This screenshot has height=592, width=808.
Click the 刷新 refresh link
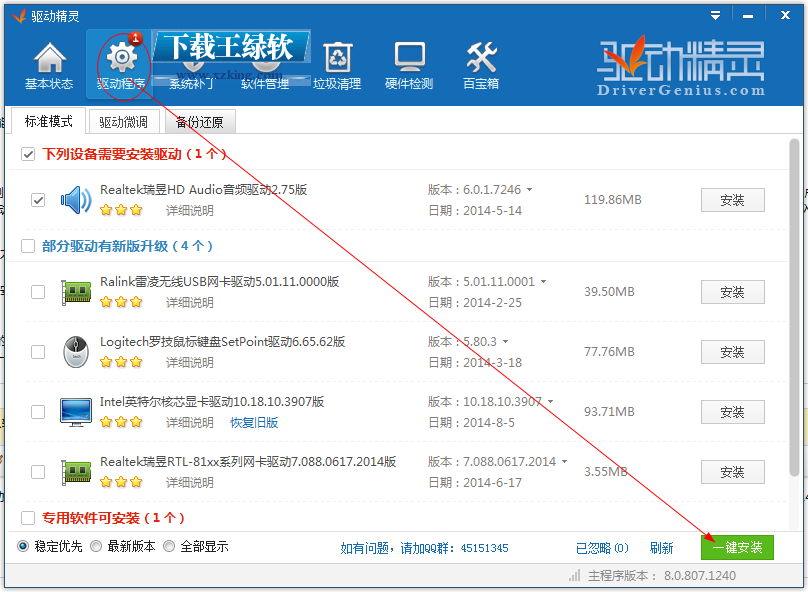click(x=662, y=548)
